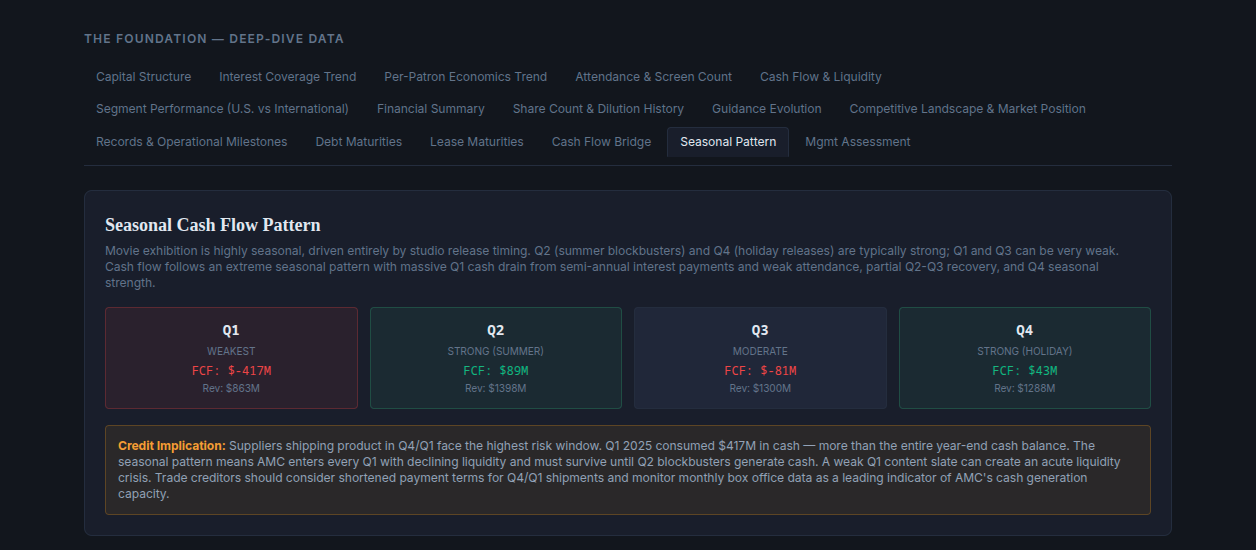Open Competitive Landscape & Market Position tab
The height and width of the screenshot is (550, 1256).
967,109
